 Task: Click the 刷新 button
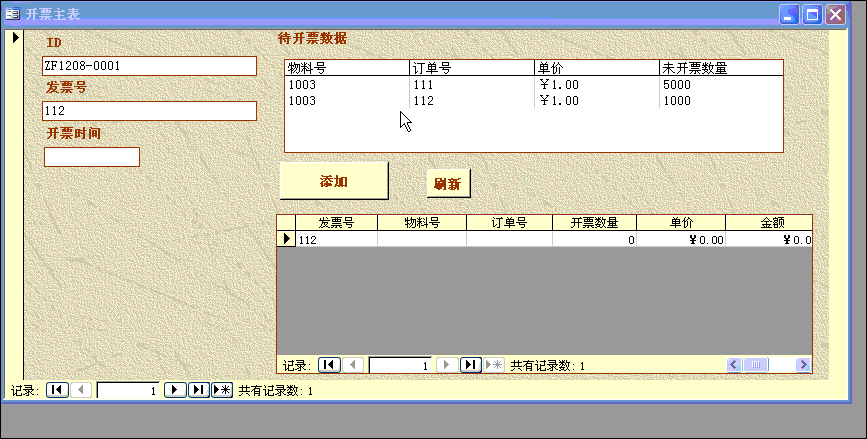(x=448, y=184)
